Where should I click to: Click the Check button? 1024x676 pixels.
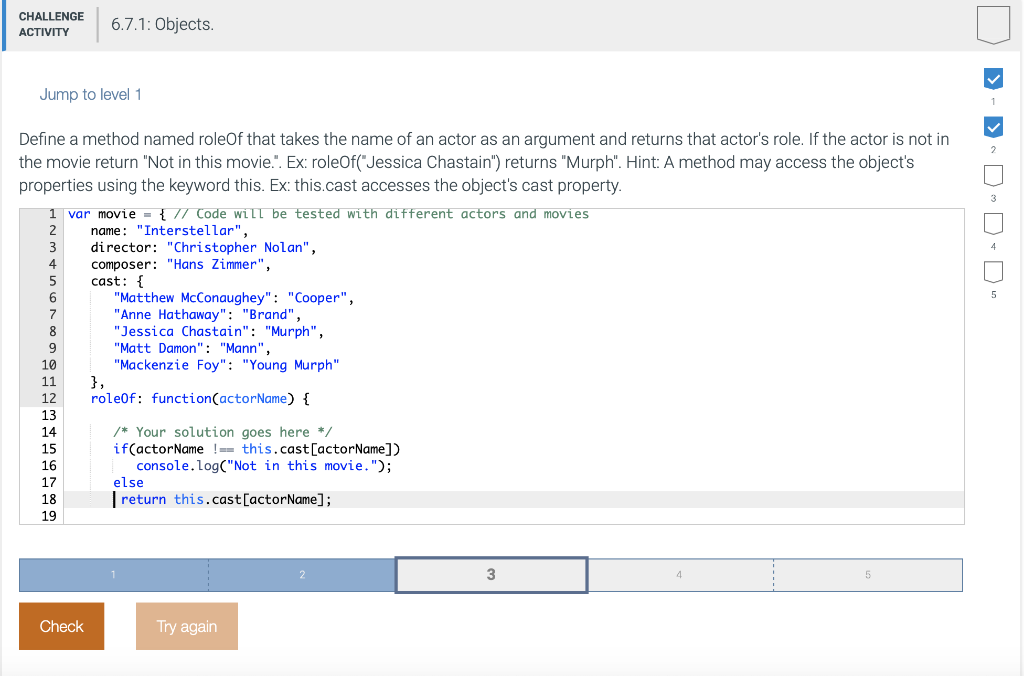tap(61, 625)
